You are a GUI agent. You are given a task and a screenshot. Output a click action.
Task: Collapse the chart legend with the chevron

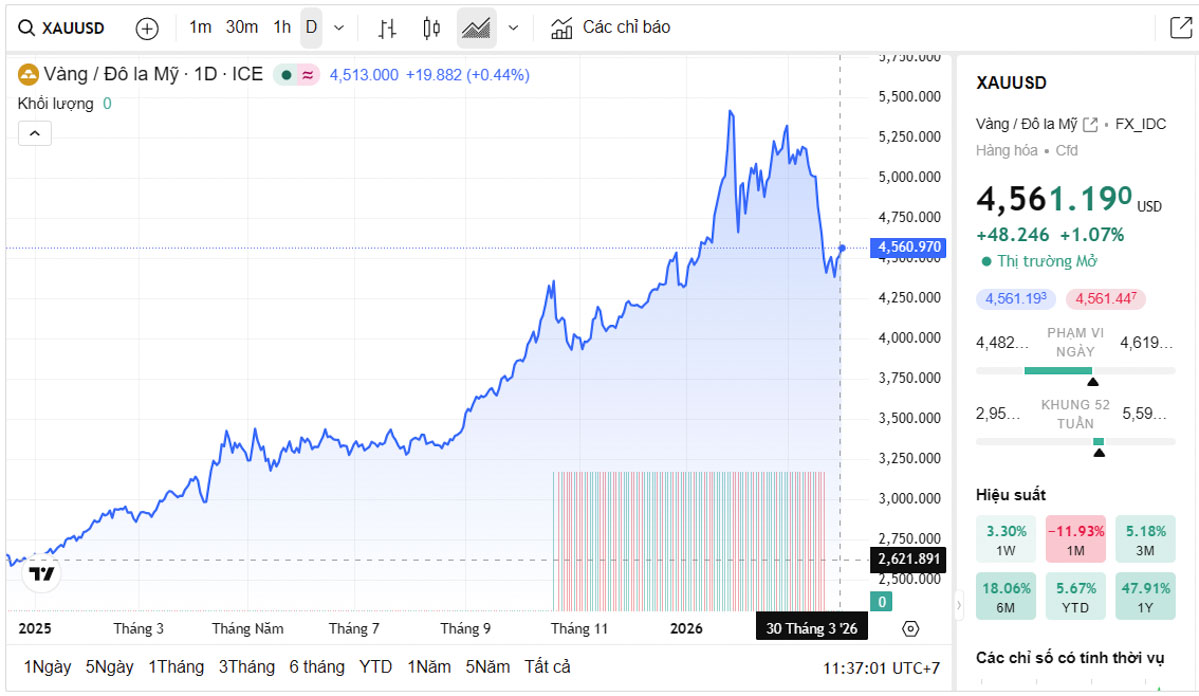(34, 133)
